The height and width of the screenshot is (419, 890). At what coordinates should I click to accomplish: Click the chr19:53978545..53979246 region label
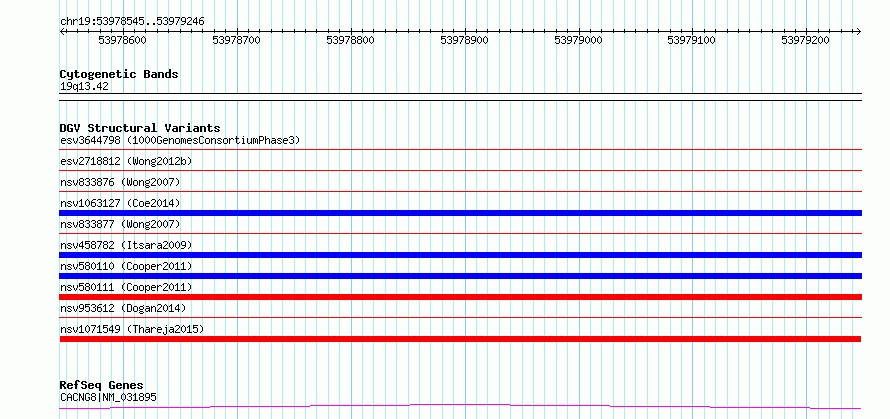[132, 22]
